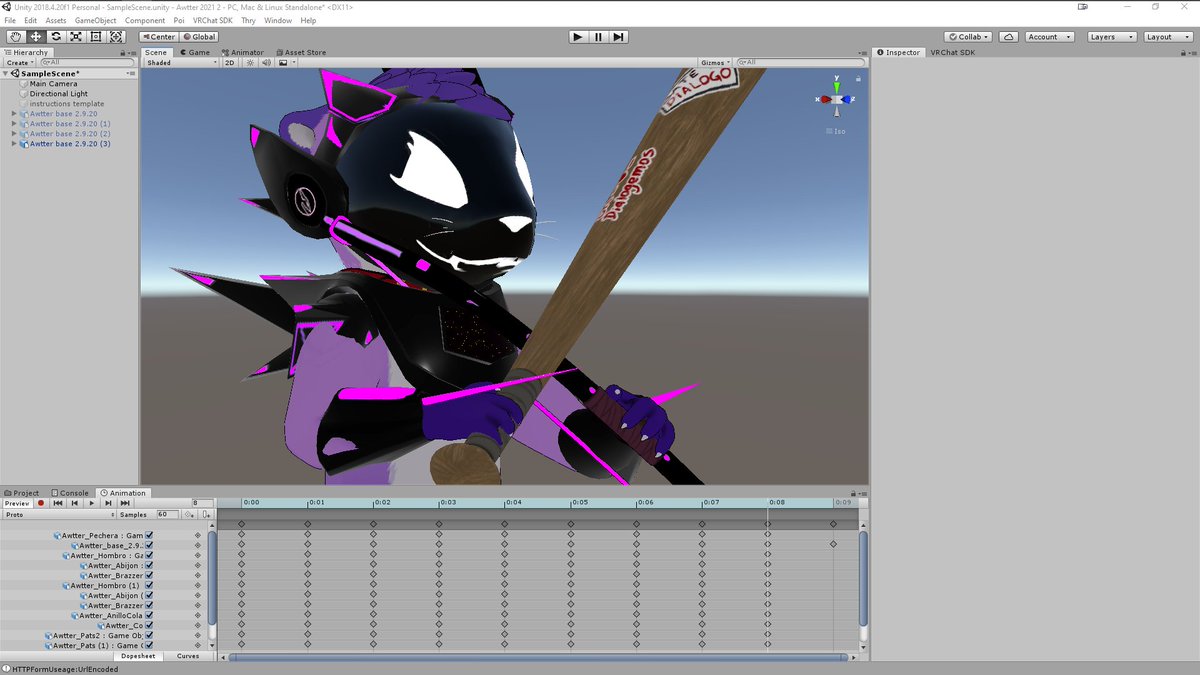
Task: Click the Step forward button in toolbar
Action: pyautogui.click(x=619, y=37)
